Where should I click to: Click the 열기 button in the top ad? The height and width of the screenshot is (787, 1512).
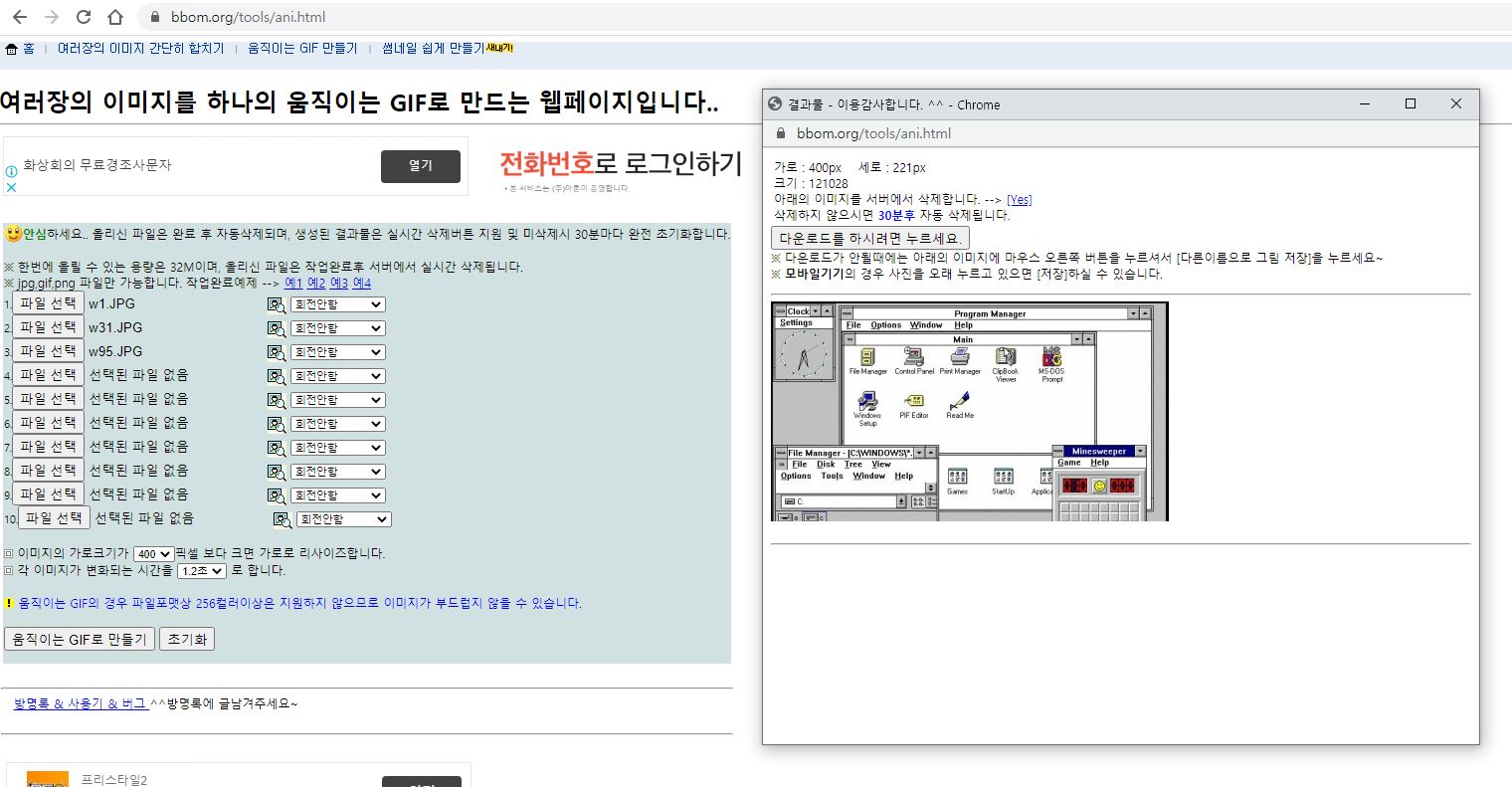click(x=421, y=166)
